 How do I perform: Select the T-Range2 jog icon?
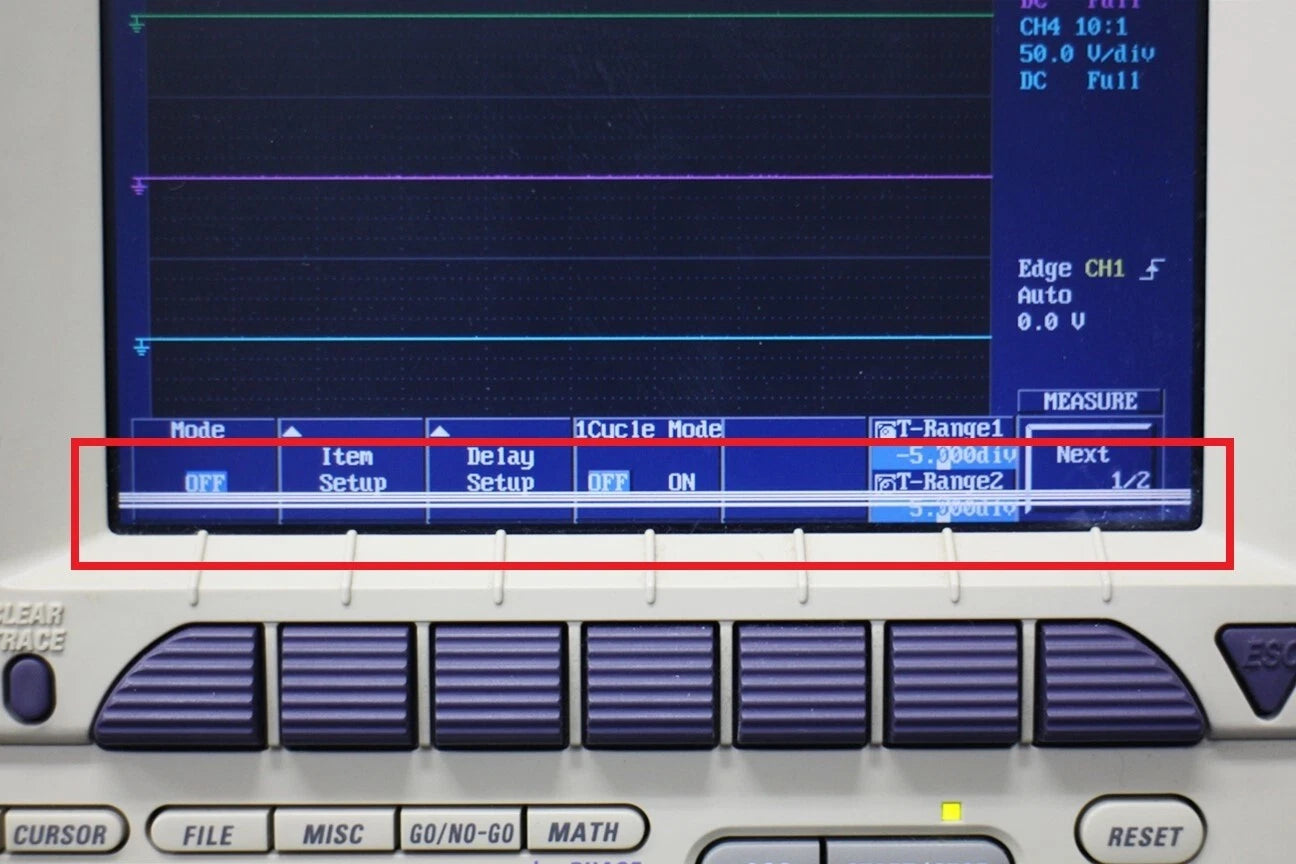coord(883,483)
